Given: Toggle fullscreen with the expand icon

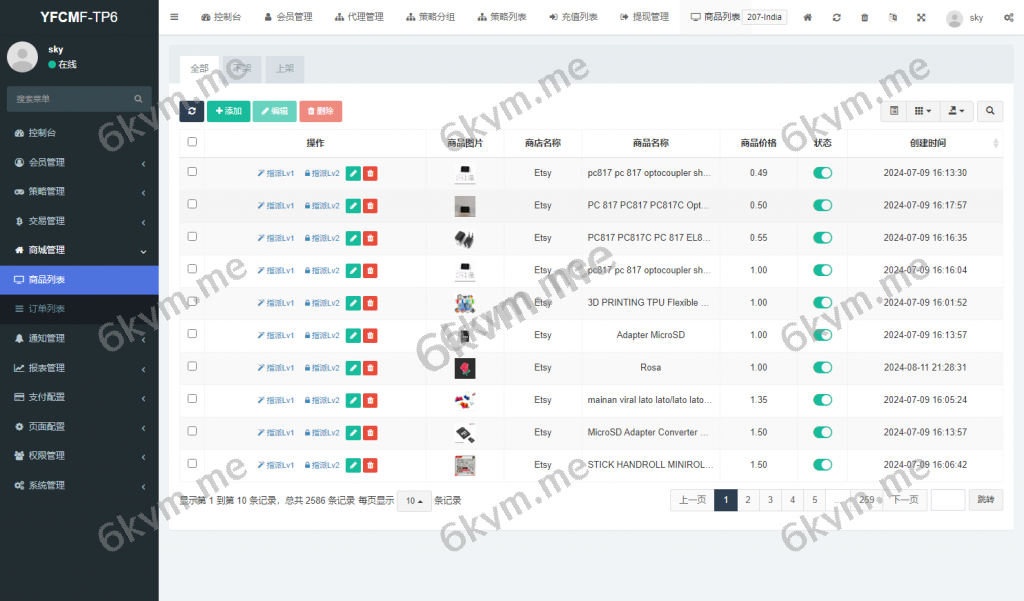Looking at the screenshot, I should click(x=921, y=17).
